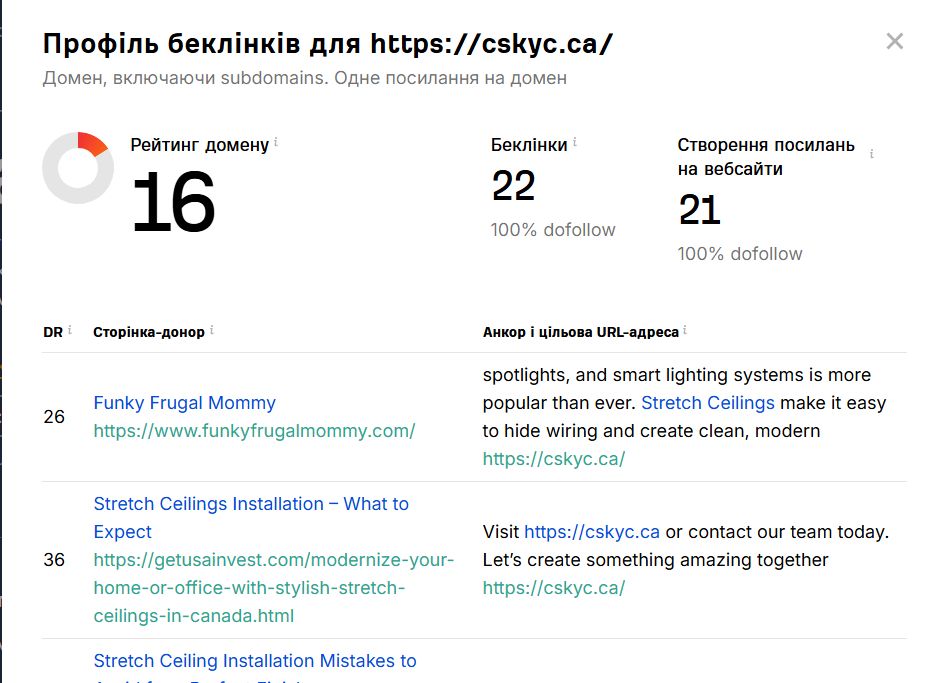946x683 pixels.
Task: Click info icon beside Створення посилань на вебсайти
Action: [872, 154]
